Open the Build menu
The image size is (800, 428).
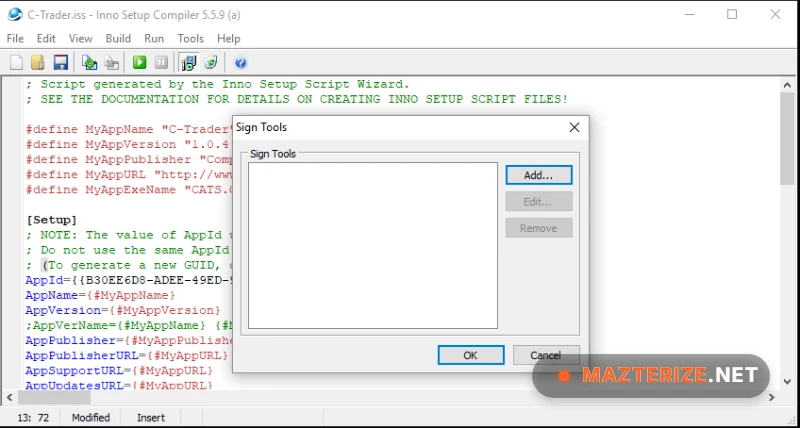tap(118, 39)
